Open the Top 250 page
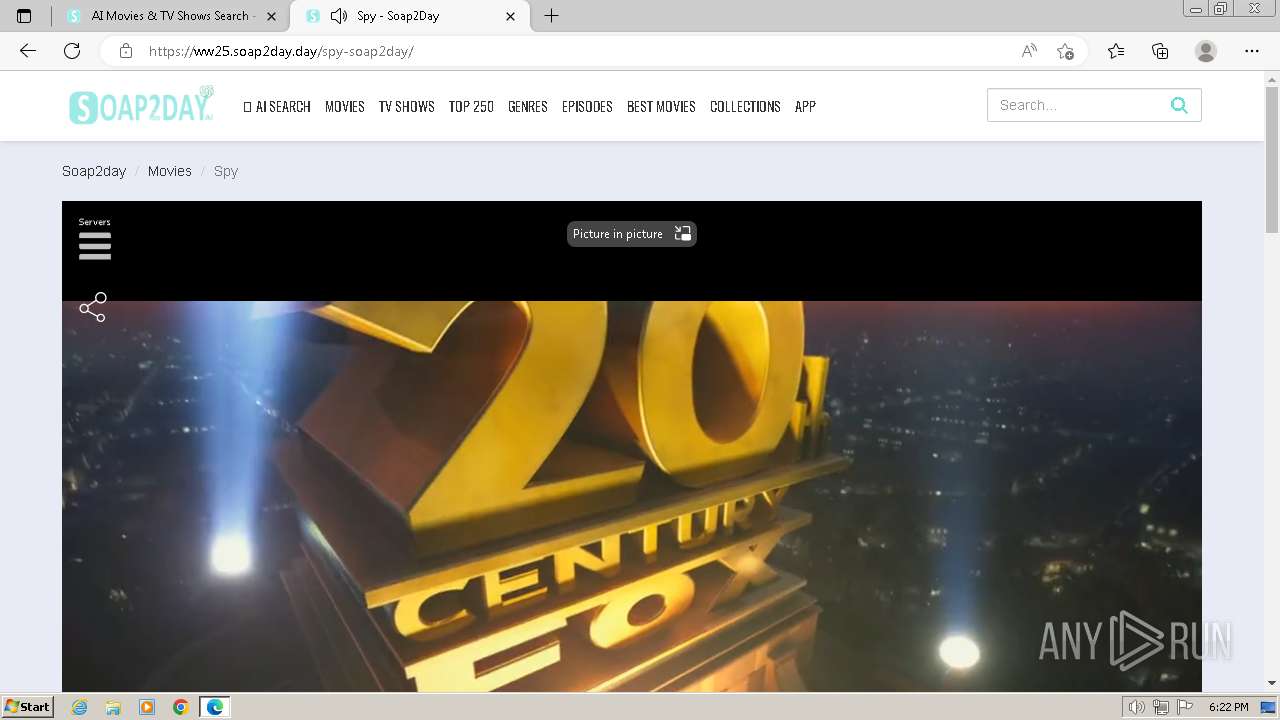Image resolution: width=1280 pixels, height=720 pixels. [x=471, y=106]
